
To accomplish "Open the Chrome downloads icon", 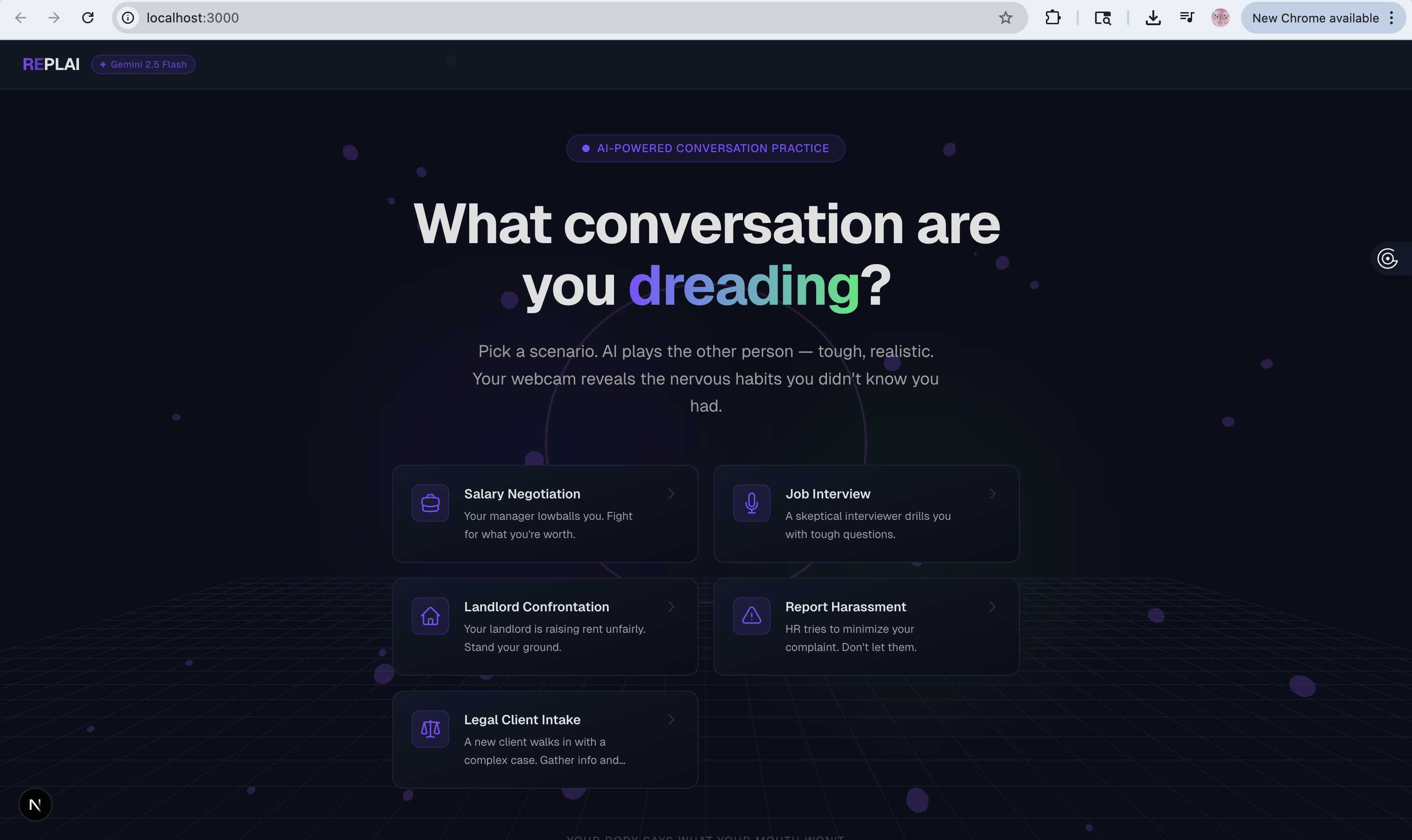I will (x=1152, y=18).
